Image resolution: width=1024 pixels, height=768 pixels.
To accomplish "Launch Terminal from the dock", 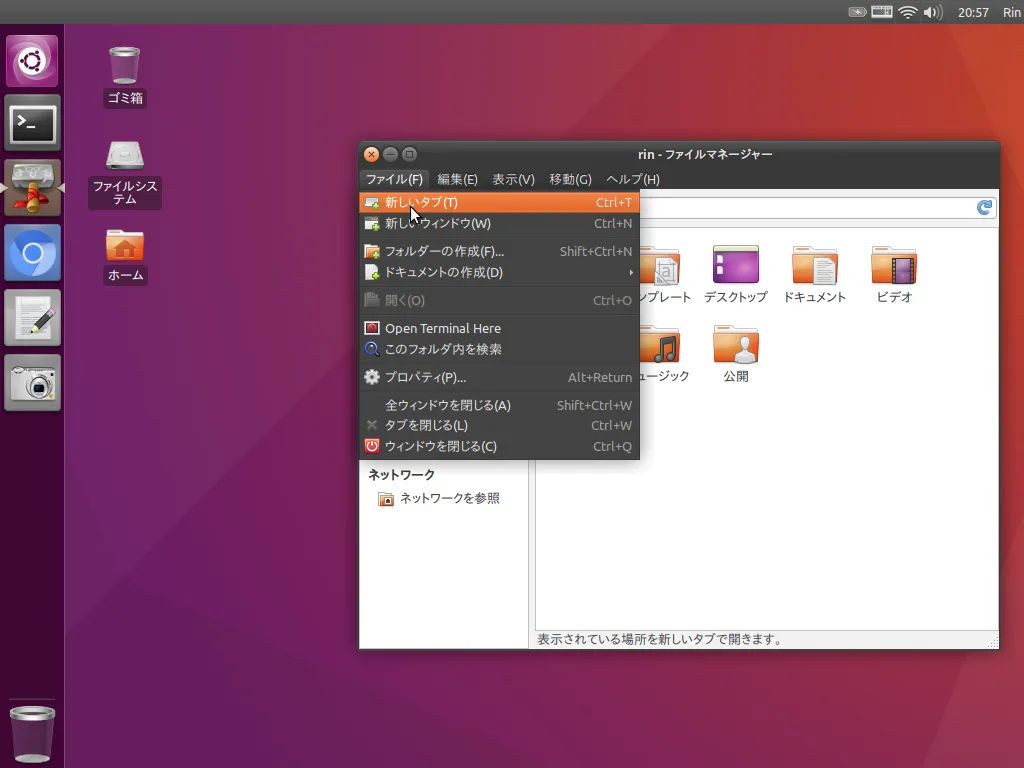I will click(x=33, y=124).
